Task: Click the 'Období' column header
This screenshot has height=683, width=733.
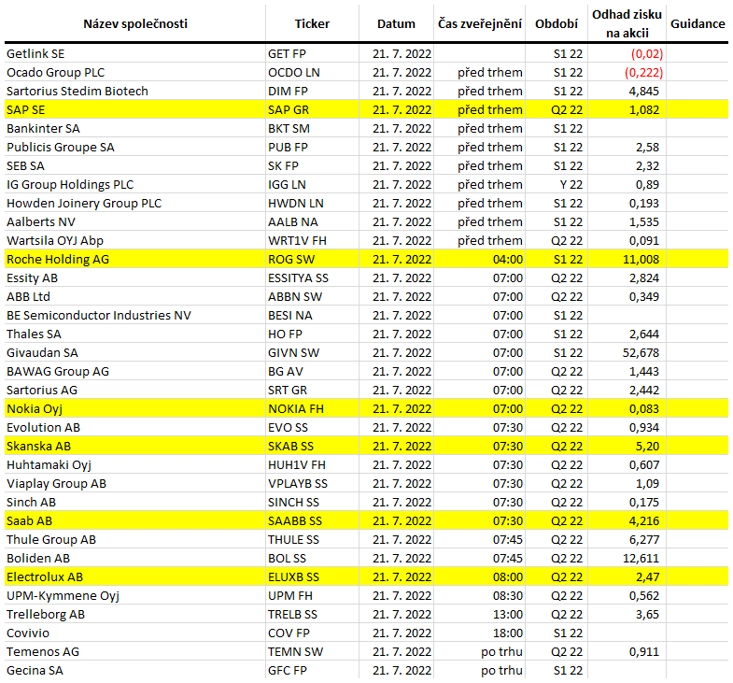Action: click(556, 24)
